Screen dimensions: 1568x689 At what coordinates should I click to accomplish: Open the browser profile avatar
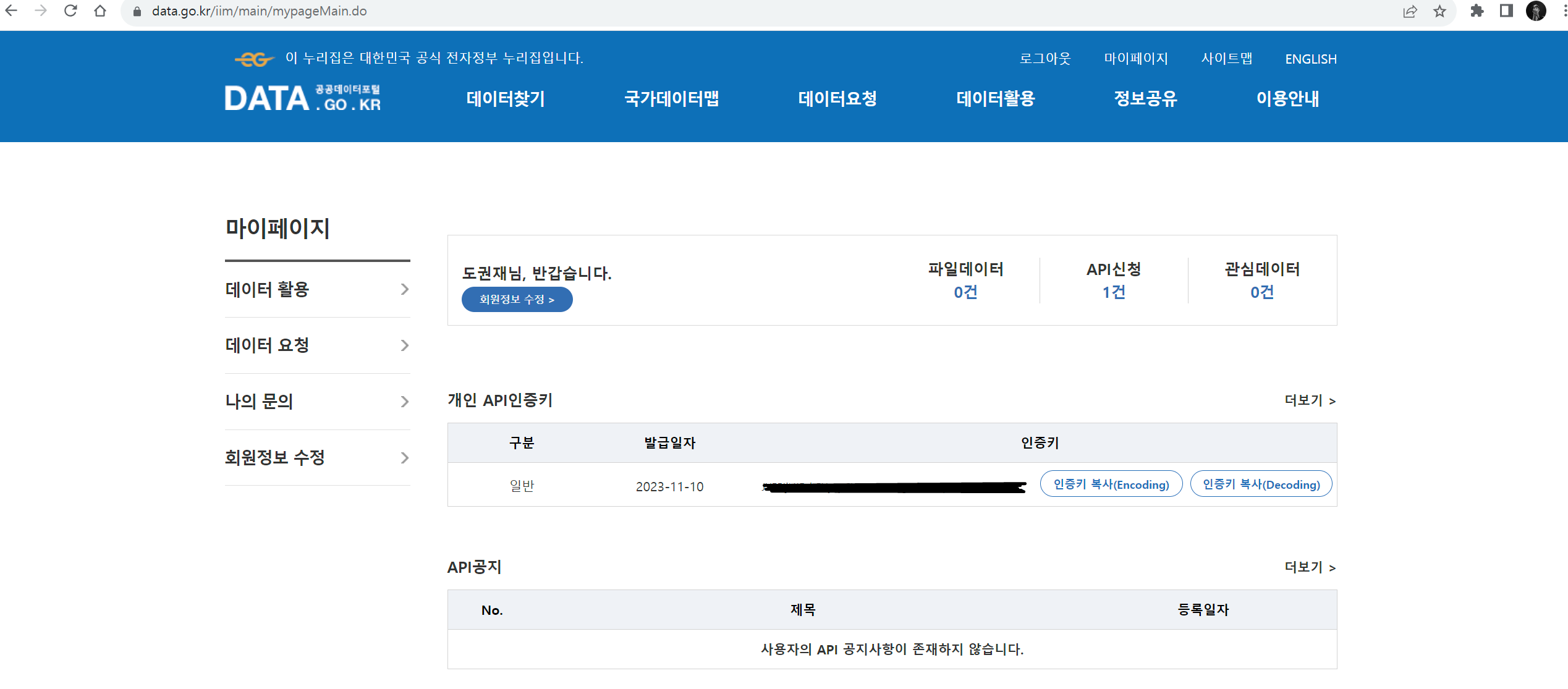tap(1536, 11)
